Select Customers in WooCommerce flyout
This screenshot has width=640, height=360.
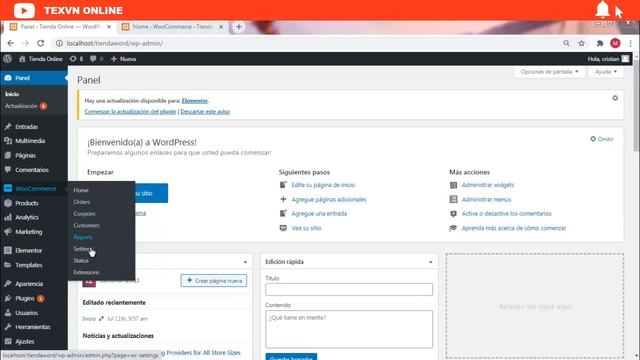click(87, 225)
